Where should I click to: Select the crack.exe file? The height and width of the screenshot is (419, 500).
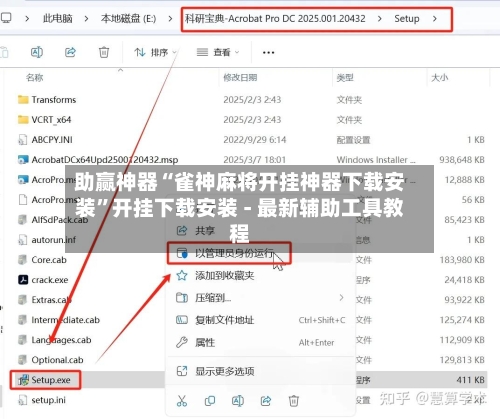50,280
